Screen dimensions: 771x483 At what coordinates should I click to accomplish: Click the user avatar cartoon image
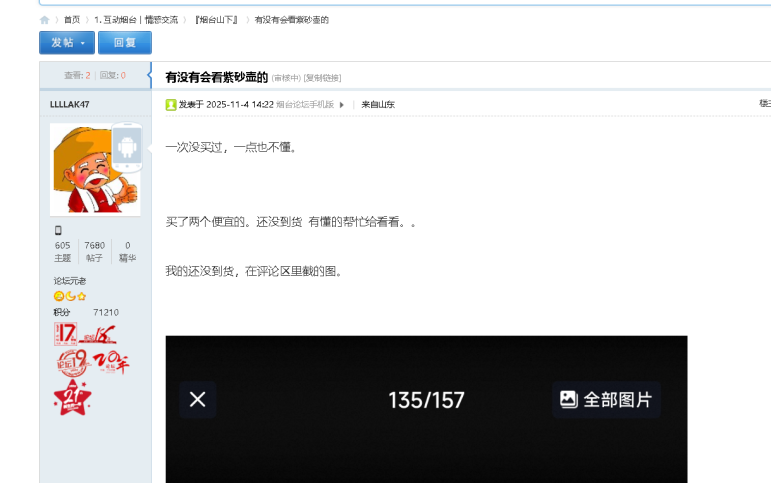point(90,170)
